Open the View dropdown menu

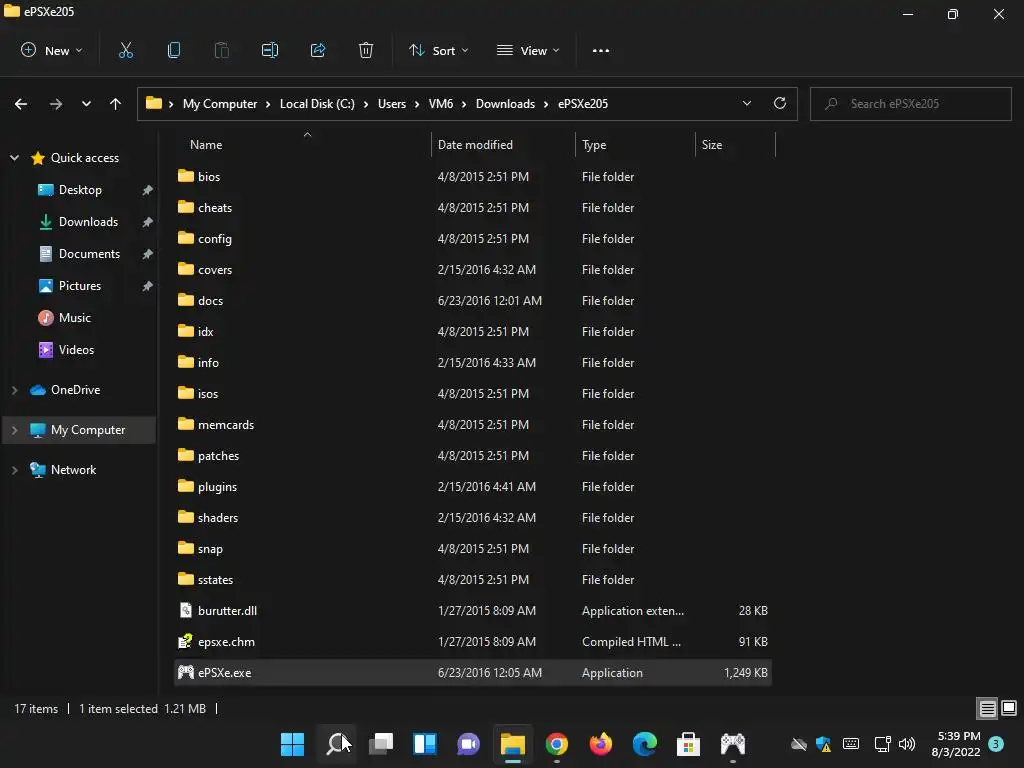pos(528,50)
